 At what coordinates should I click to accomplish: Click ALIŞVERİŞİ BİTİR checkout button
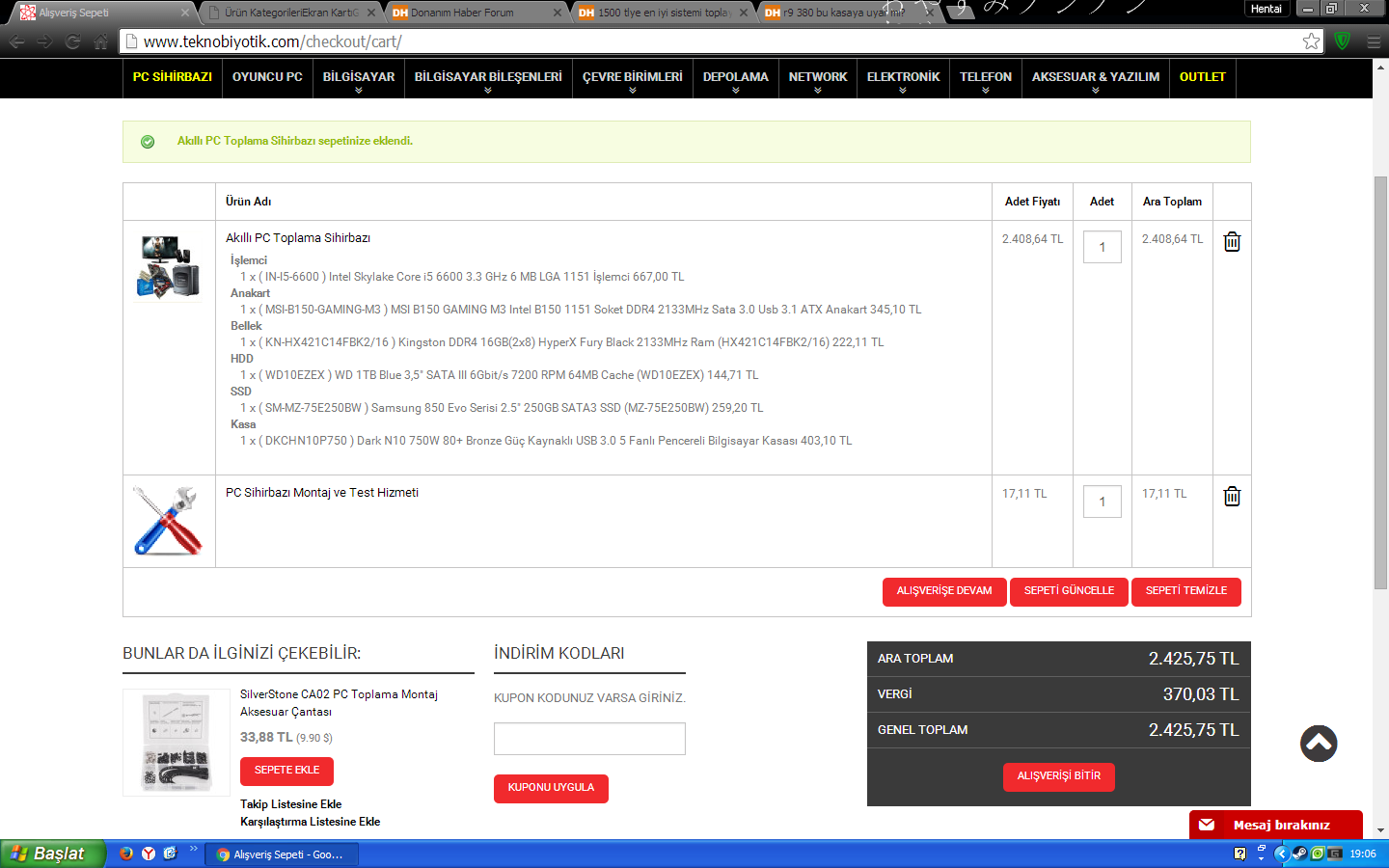1059,776
